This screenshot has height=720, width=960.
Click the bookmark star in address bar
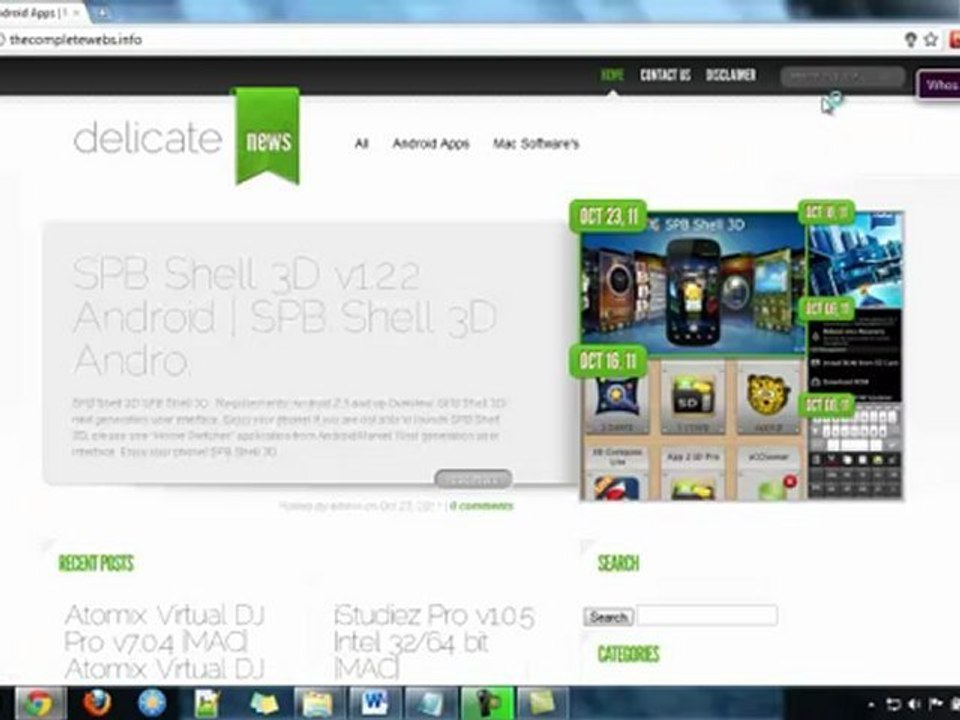click(x=931, y=40)
